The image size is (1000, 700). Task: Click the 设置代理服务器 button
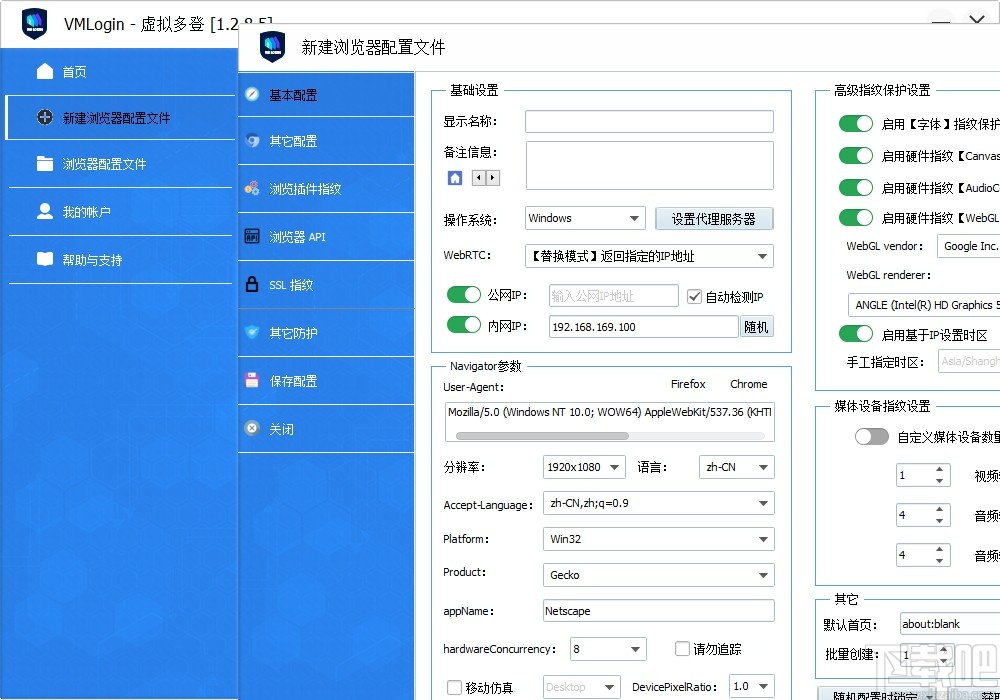click(x=714, y=218)
